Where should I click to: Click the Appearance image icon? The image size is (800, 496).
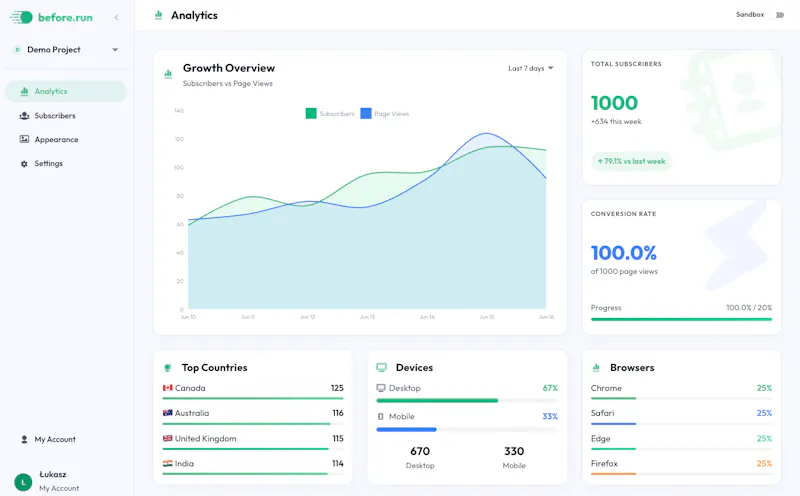tap(24, 139)
